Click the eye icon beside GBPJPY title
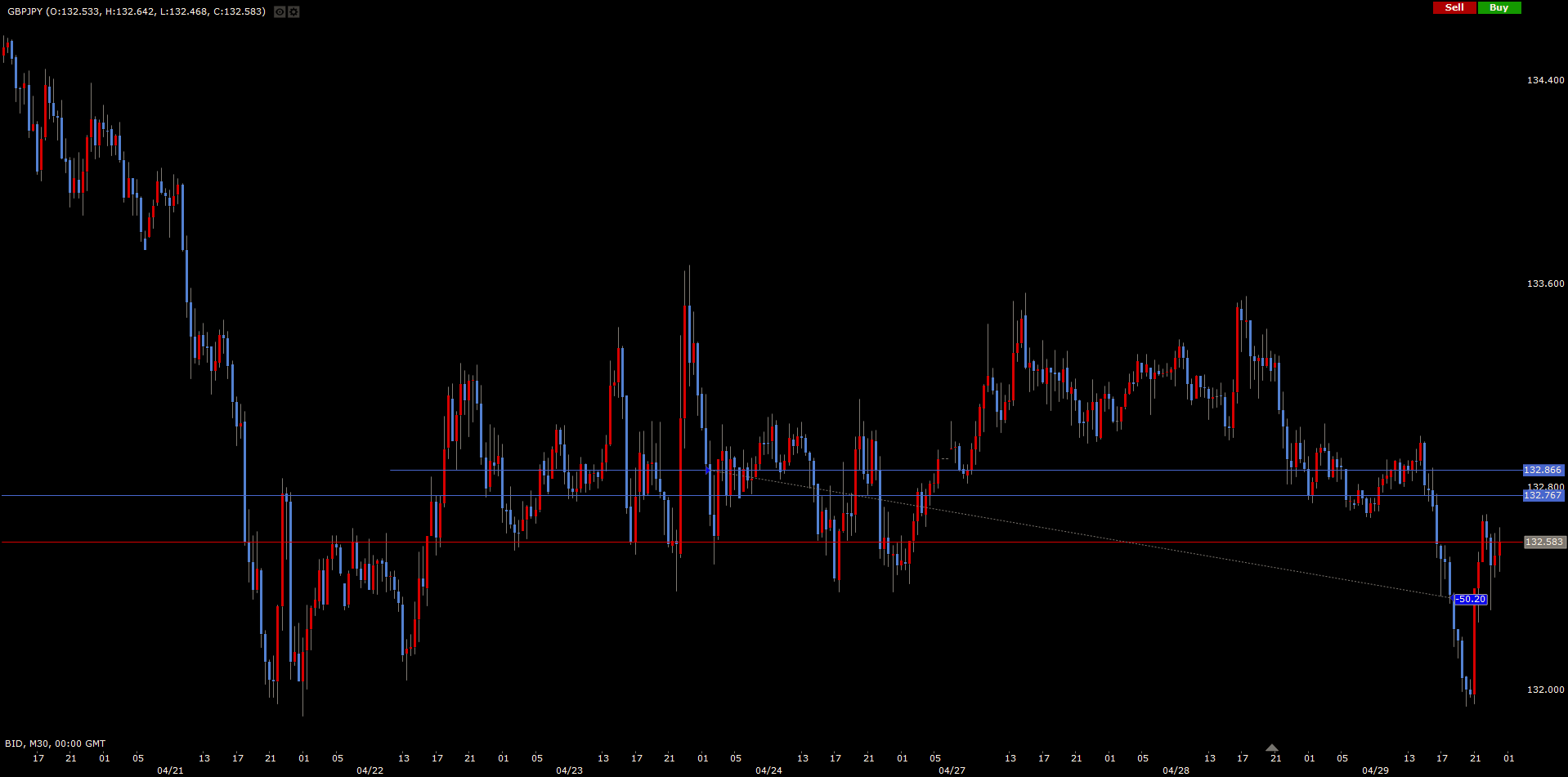Screen dimensions: 1568x777 pyautogui.click(x=280, y=12)
